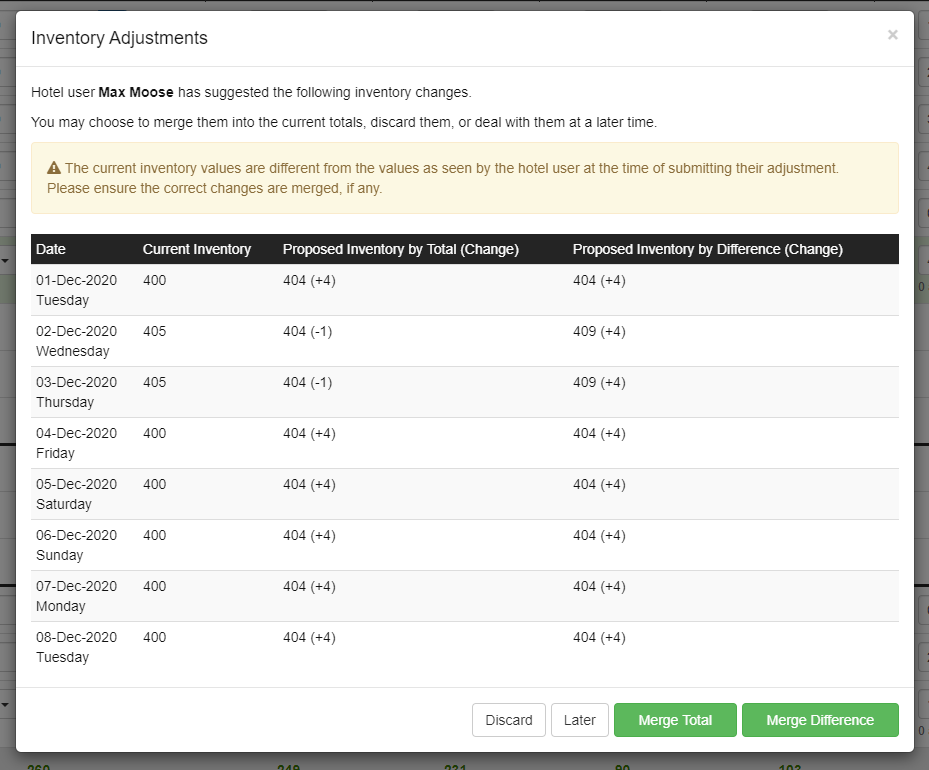Select the 06-Dec-2020 Sunday date cell

(76, 545)
